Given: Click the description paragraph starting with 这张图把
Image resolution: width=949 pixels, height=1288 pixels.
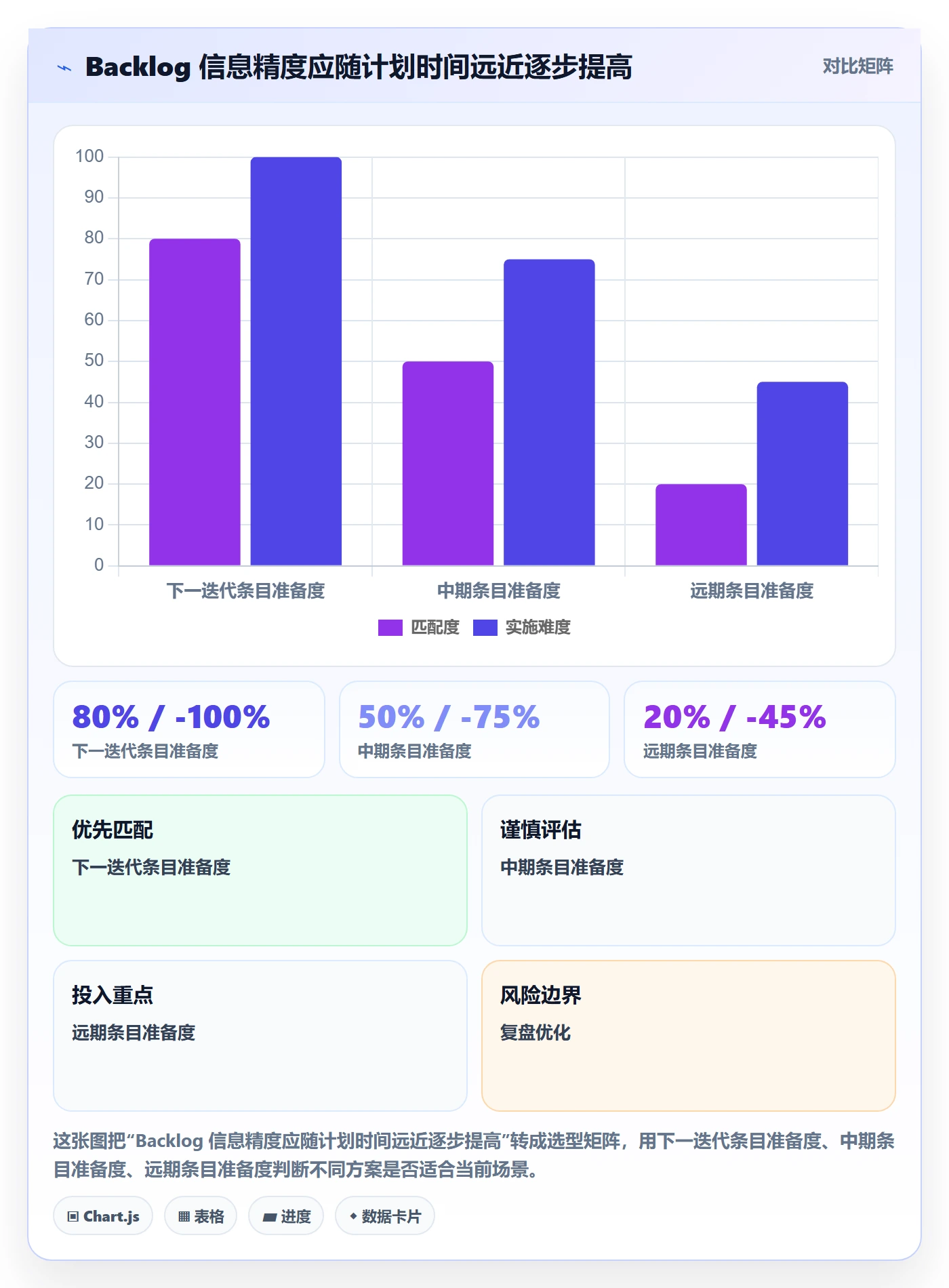Looking at the screenshot, I should [474, 1155].
